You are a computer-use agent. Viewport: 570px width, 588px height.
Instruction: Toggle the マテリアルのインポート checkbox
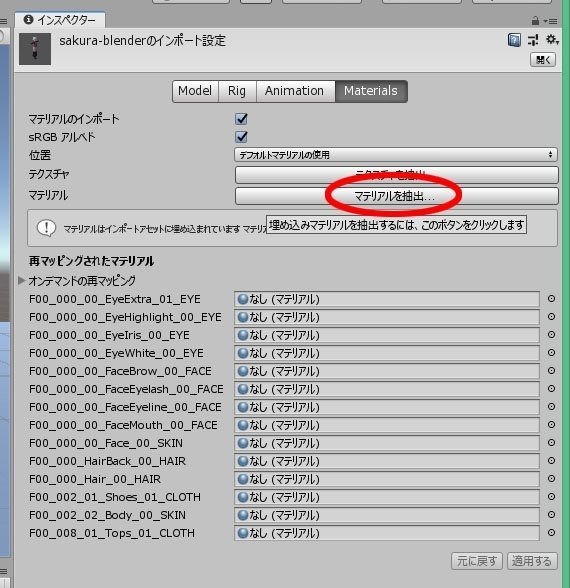point(241,119)
